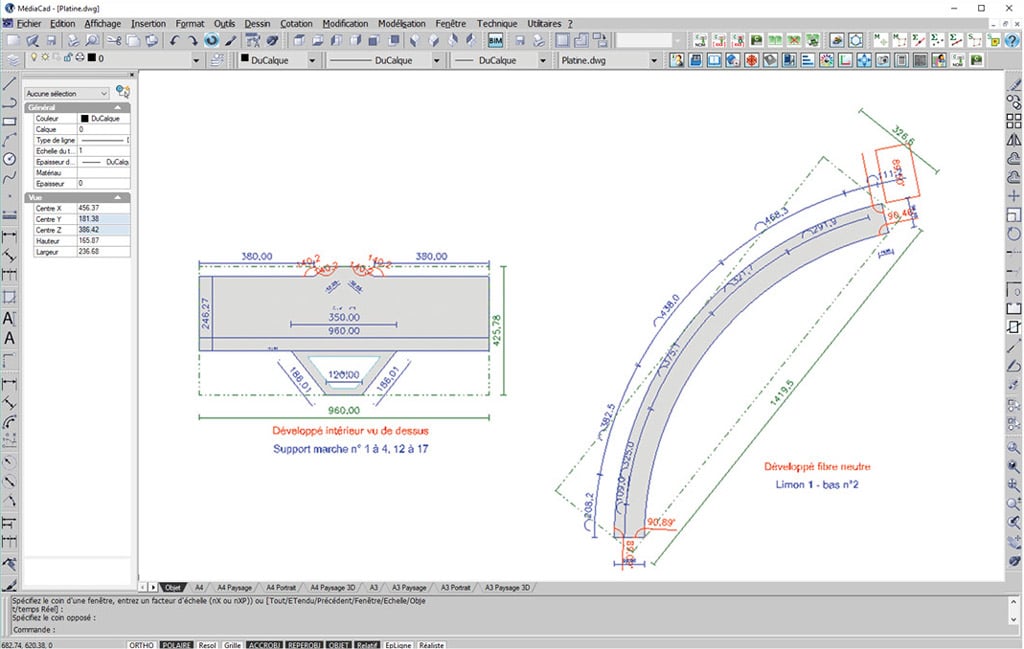
Task: Toggle ACCROBJ object snap
Action: pos(264,644)
